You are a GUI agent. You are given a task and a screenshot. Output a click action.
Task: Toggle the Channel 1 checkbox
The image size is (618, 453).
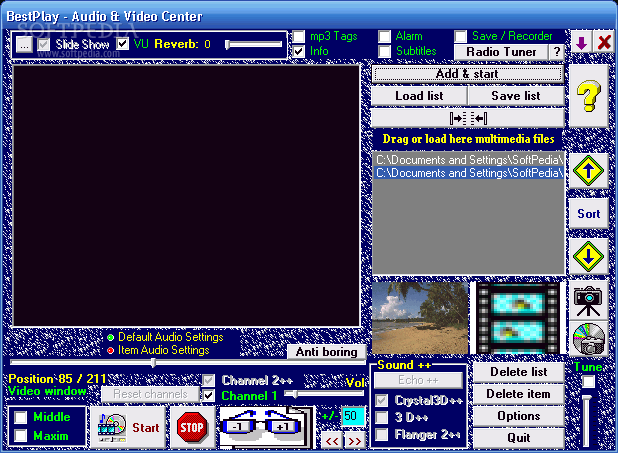(208, 395)
